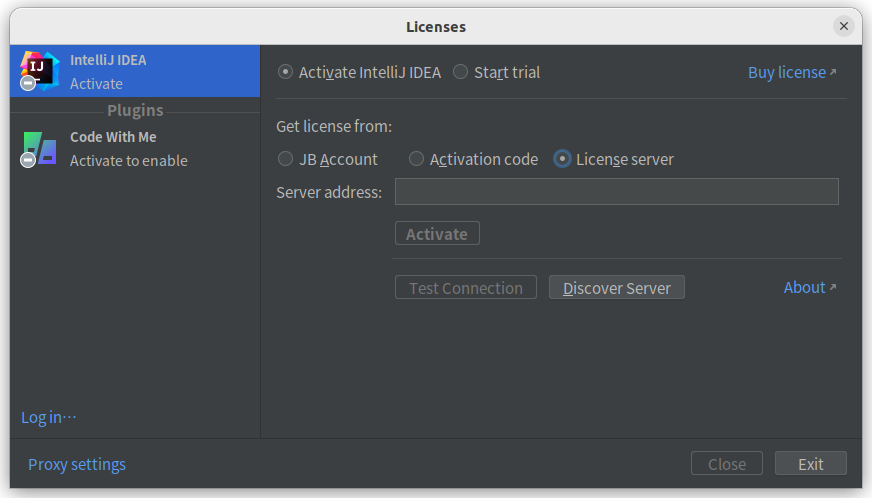Focus the Server address text field
872x498 pixels.
tap(616, 192)
